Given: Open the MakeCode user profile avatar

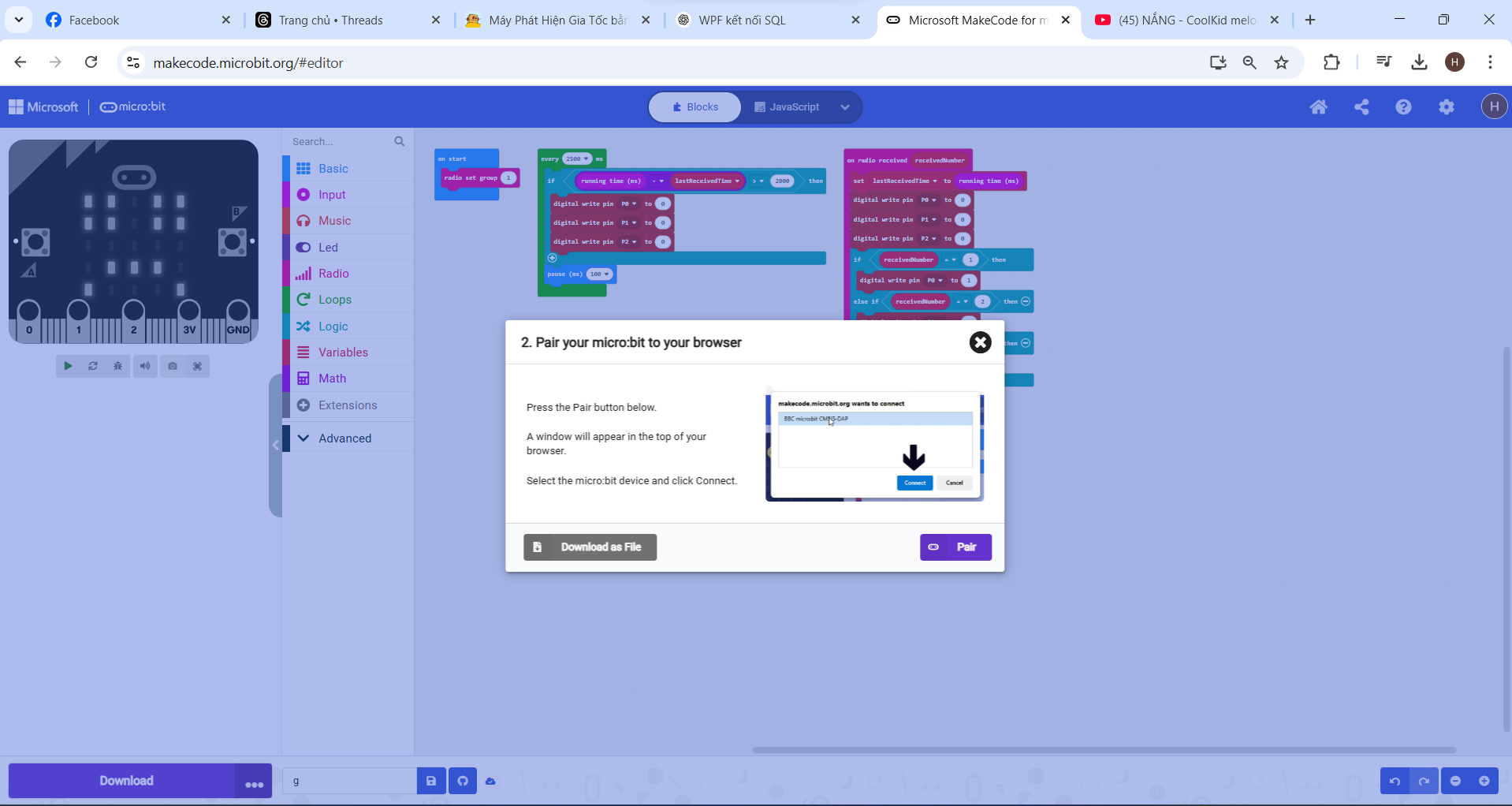Looking at the screenshot, I should click(x=1494, y=106).
